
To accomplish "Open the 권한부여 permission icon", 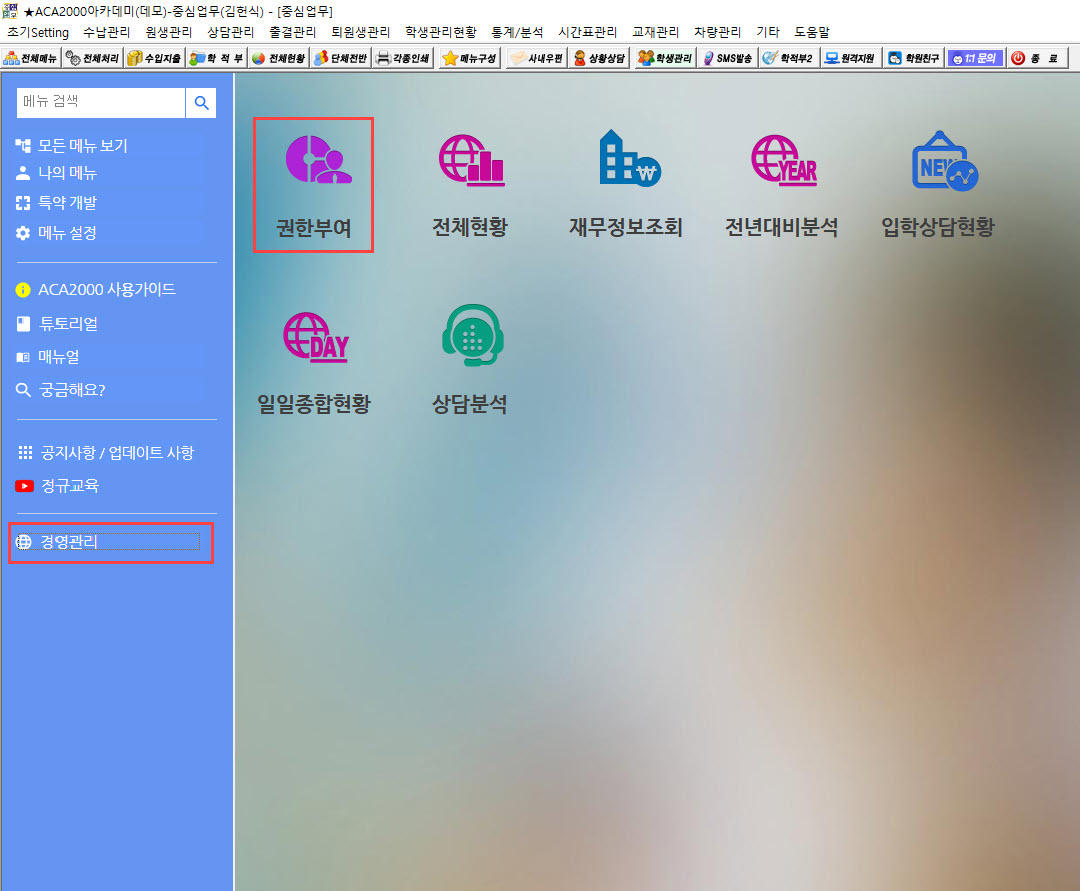I will (x=313, y=161).
